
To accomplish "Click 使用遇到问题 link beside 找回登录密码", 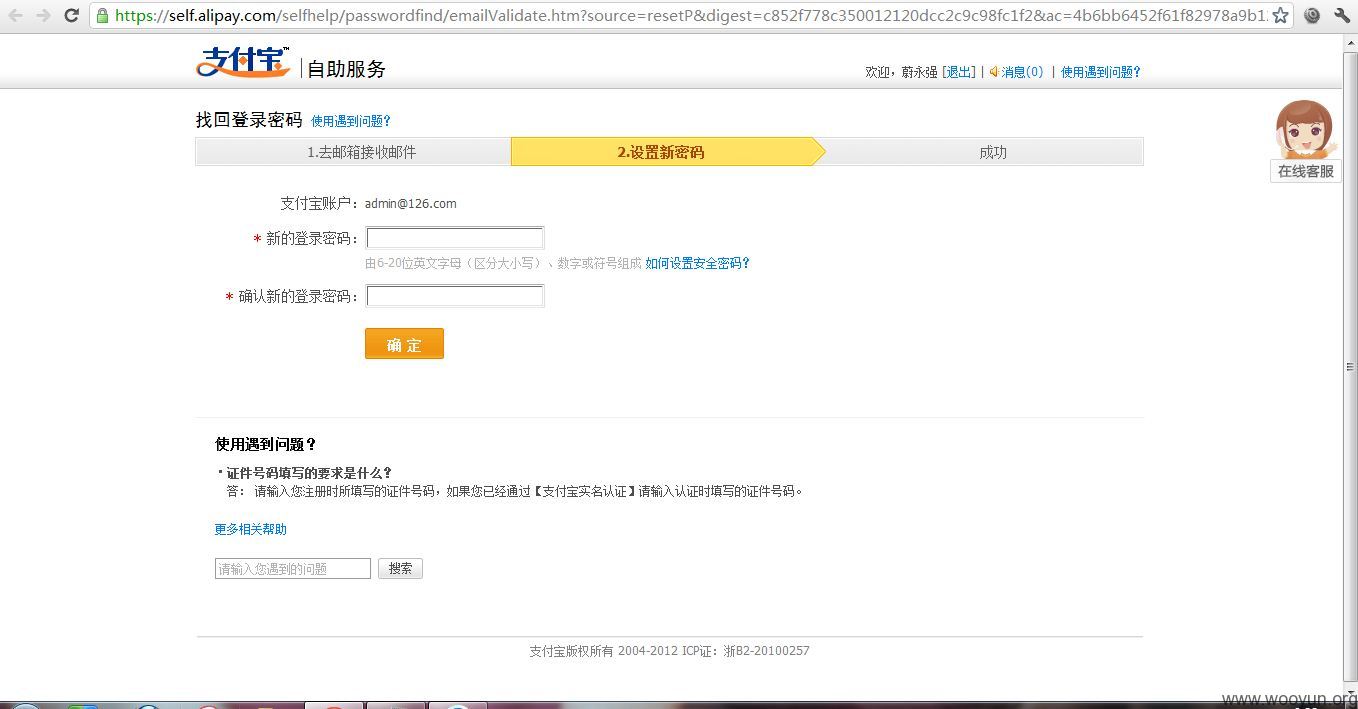I will tap(351, 121).
